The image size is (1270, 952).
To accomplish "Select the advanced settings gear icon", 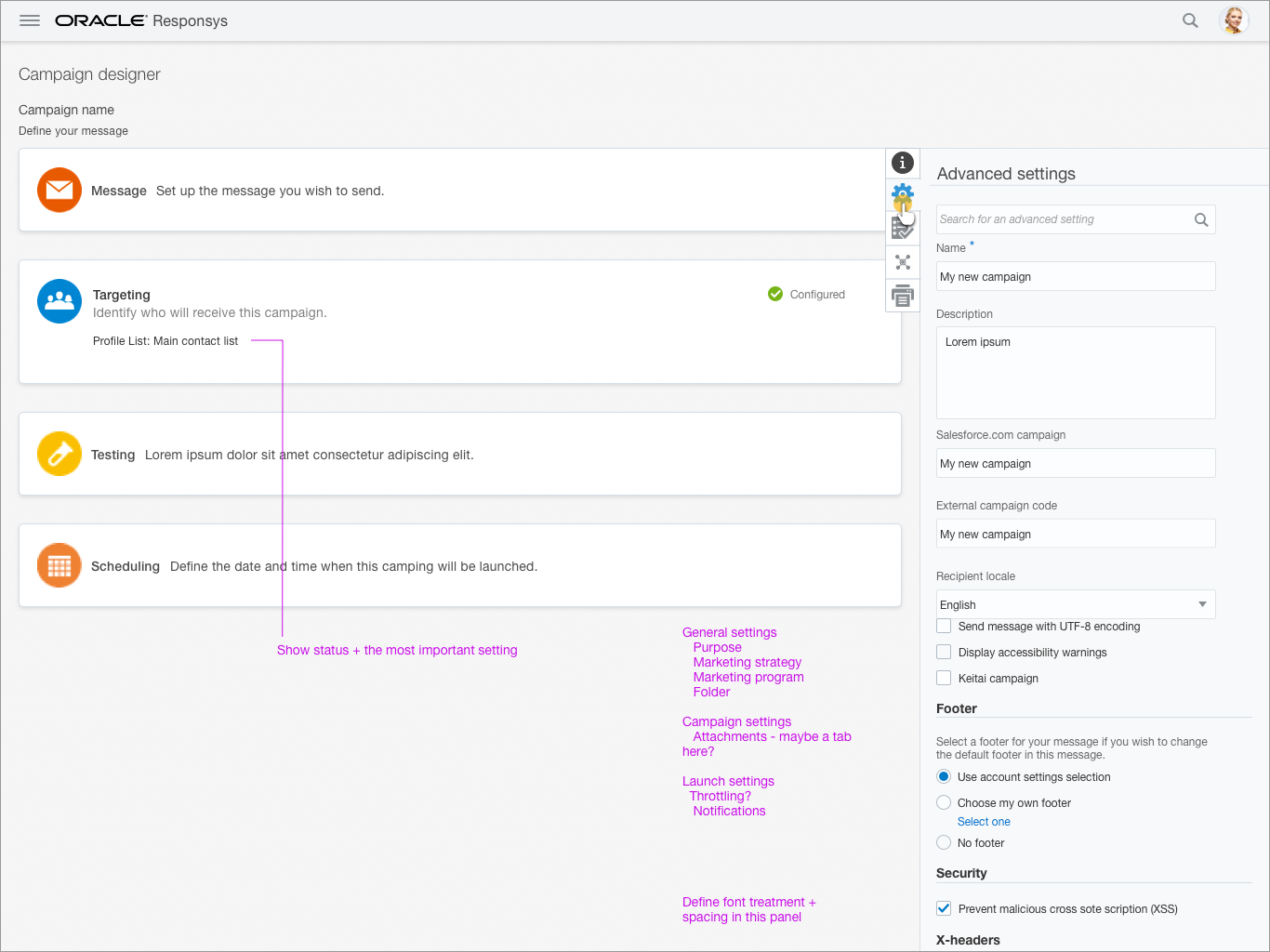I will [903, 196].
